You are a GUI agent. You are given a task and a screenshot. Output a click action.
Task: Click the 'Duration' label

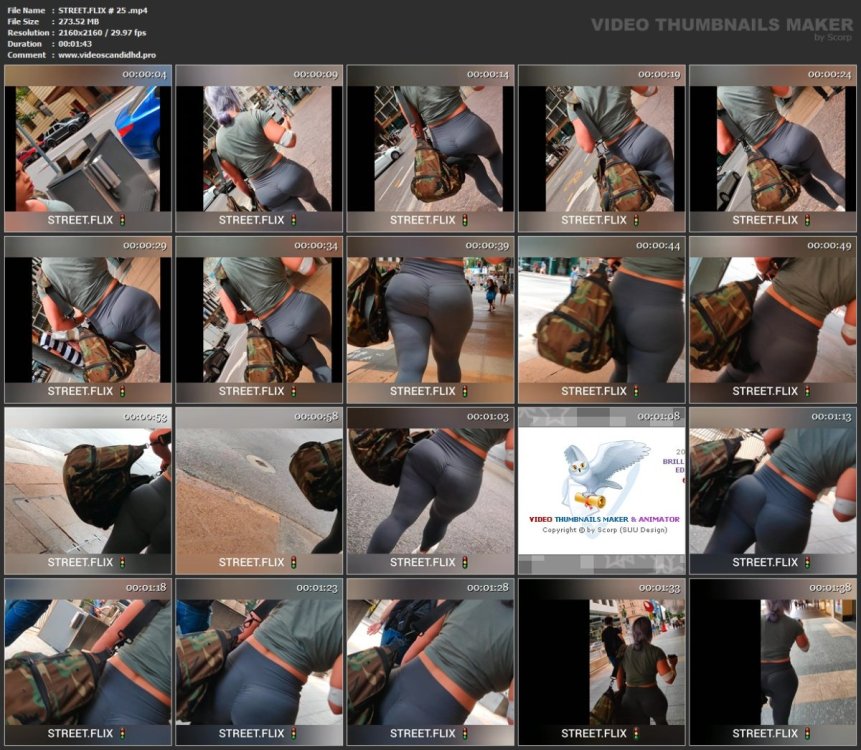(24, 43)
